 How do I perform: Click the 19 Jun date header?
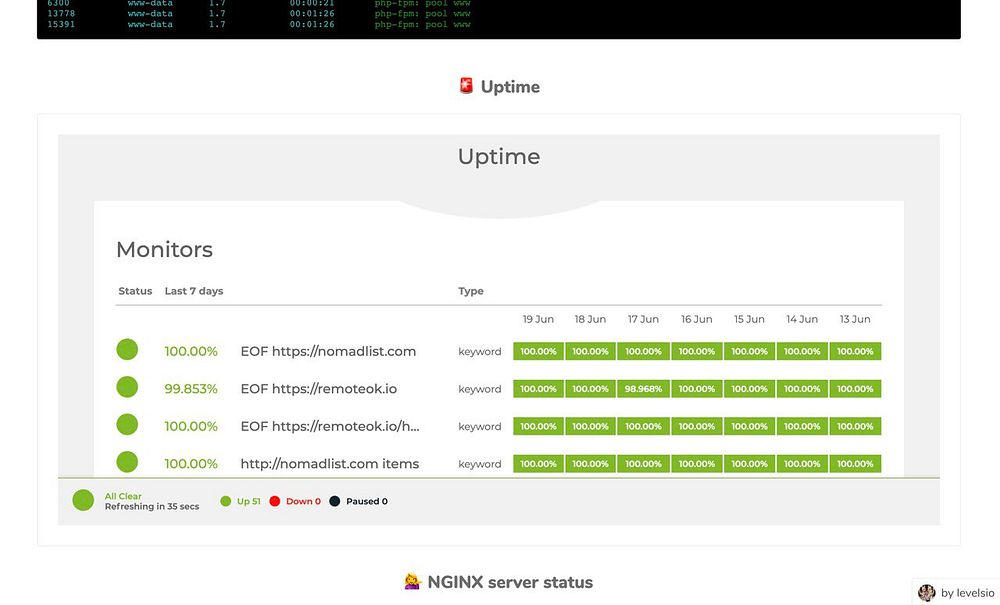pyautogui.click(x=538, y=319)
